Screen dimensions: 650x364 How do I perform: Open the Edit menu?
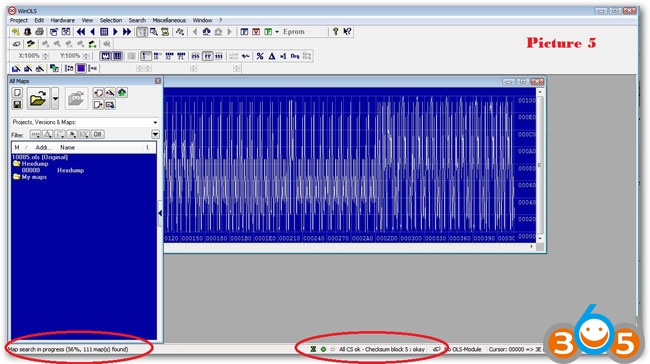pos(39,20)
